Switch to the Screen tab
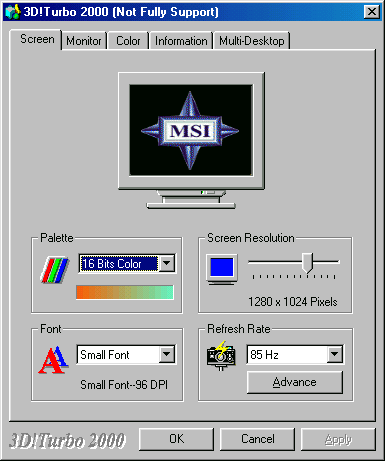The image size is (385, 461). click(37, 39)
